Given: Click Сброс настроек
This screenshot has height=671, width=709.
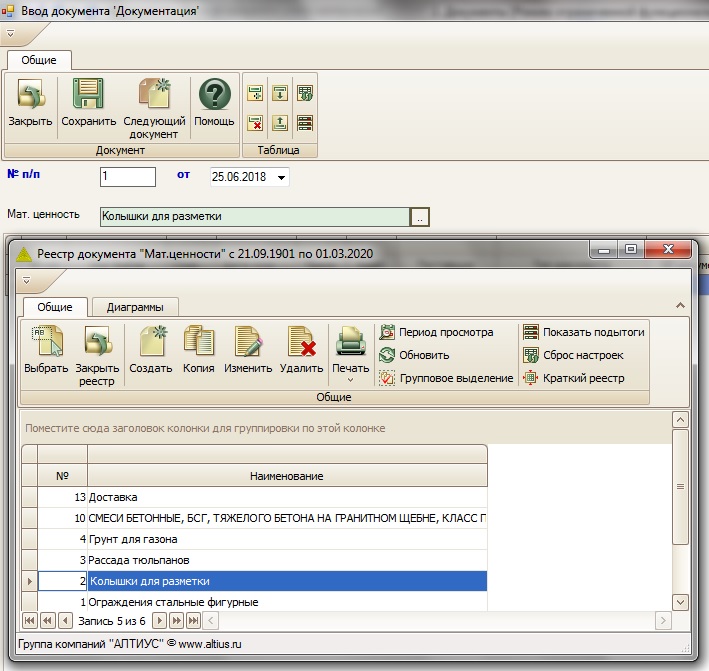Looking at the screenshot, I should [573, 355].
